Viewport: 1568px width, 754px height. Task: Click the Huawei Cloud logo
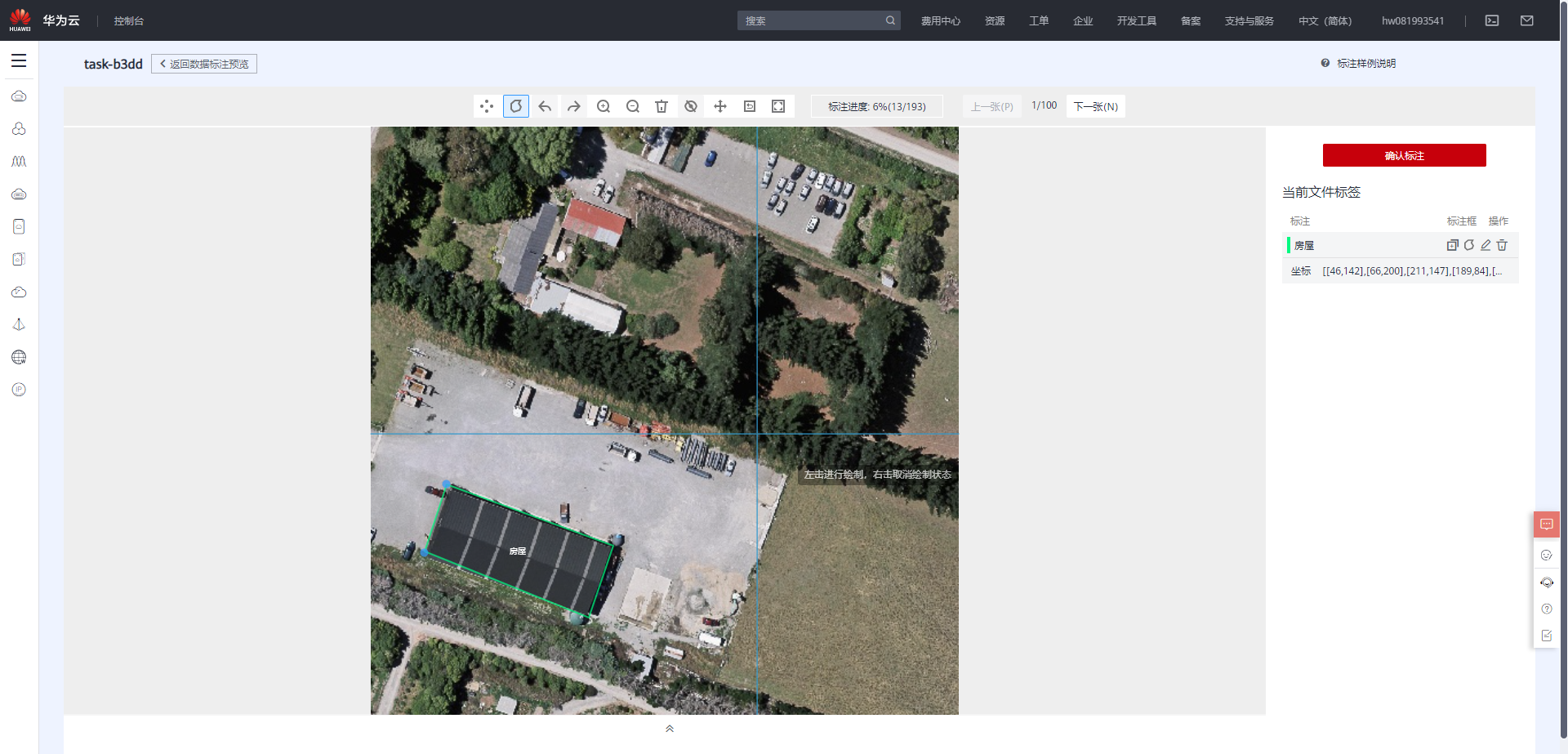pyautogui.click(x=44, y=20)
